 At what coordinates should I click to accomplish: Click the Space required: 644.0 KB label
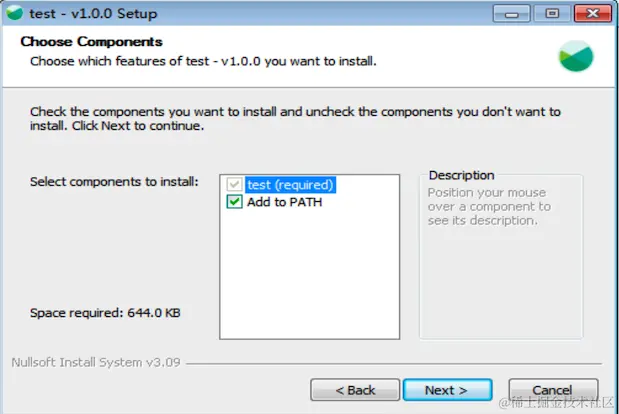tap(105, 313)
